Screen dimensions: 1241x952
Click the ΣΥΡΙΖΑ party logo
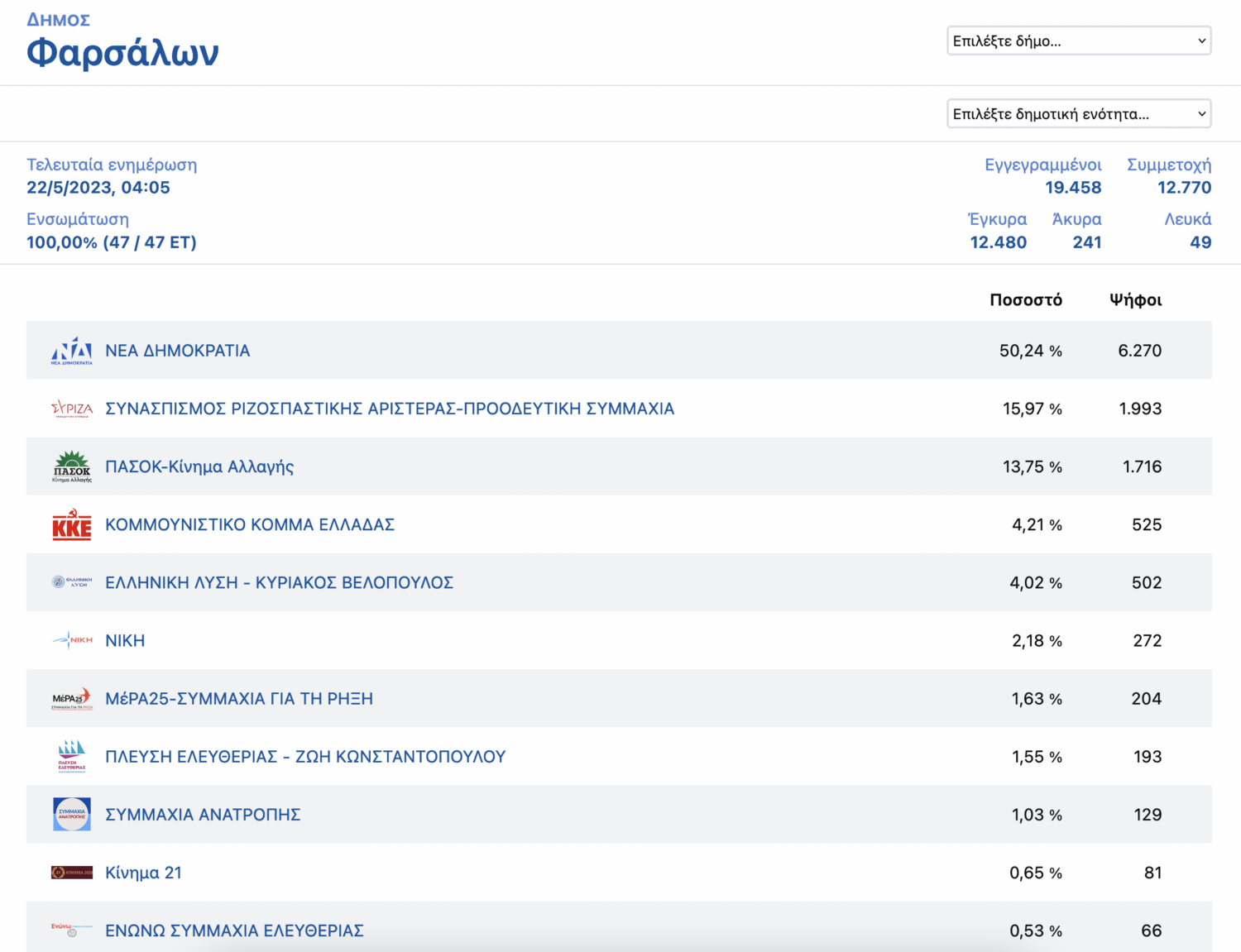pos(72,409)
